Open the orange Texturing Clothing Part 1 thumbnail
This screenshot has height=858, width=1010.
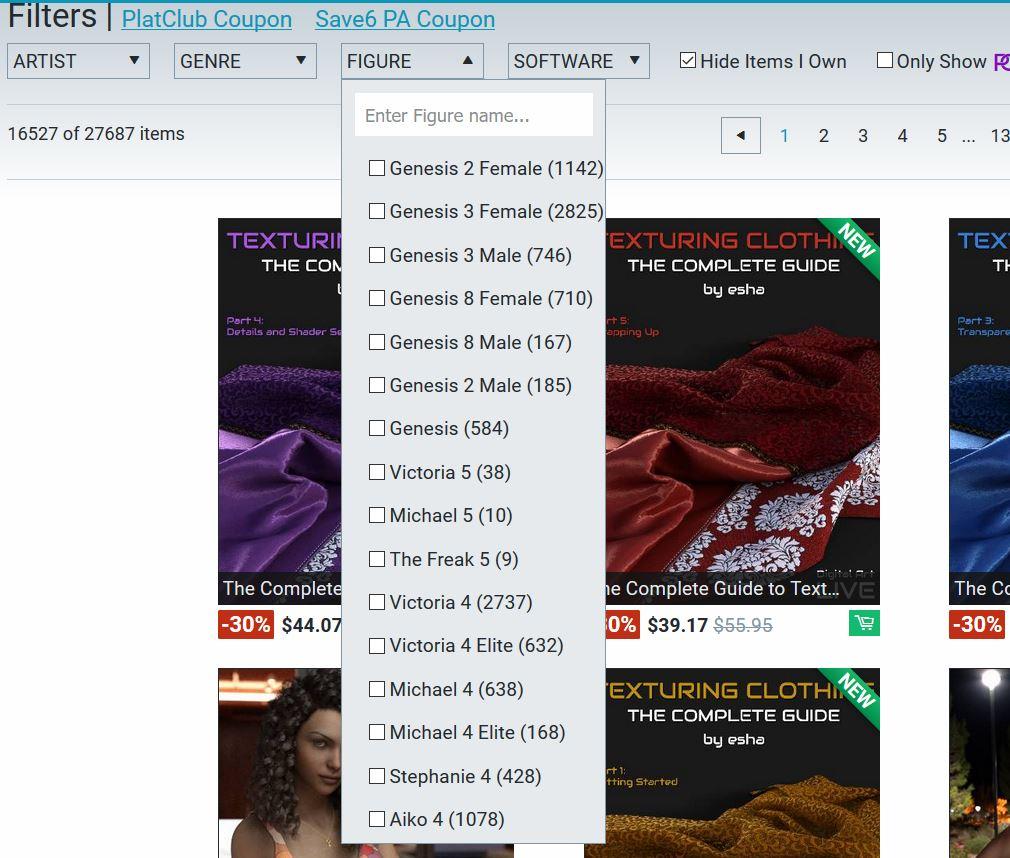coord(743,763)
